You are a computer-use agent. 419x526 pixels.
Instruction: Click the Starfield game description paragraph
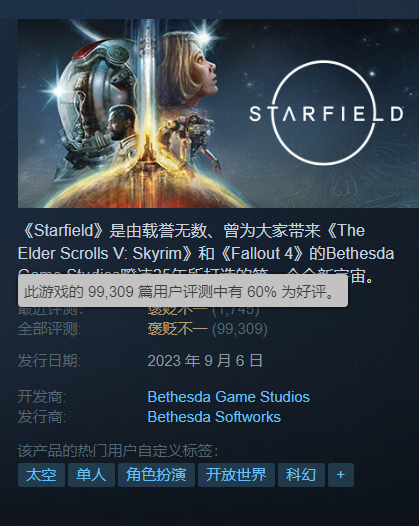206,254
